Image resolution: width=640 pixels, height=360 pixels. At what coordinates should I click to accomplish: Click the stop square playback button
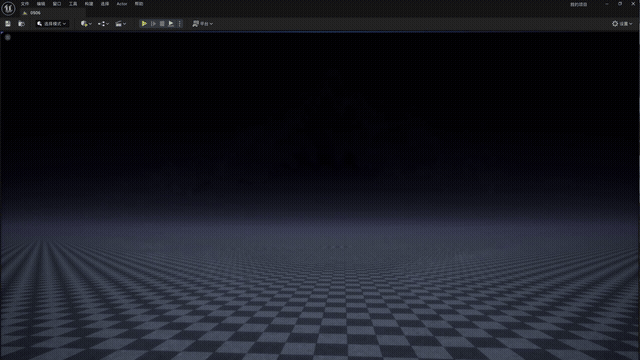pos(162,24)
